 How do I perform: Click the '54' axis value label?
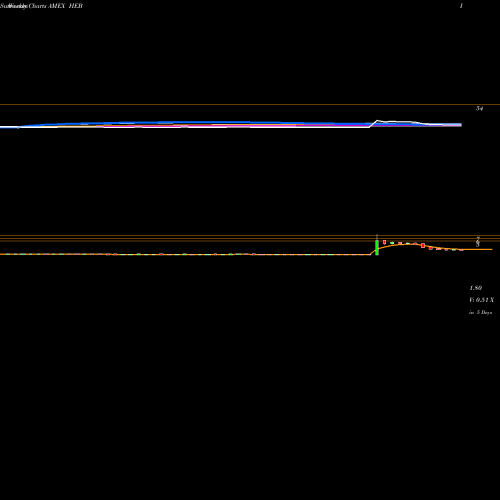coord(479,108)
